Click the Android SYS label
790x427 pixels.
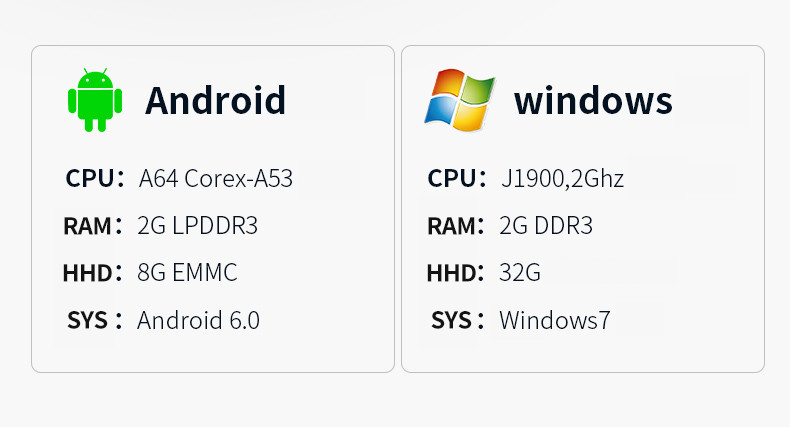(x=95, y=320)
